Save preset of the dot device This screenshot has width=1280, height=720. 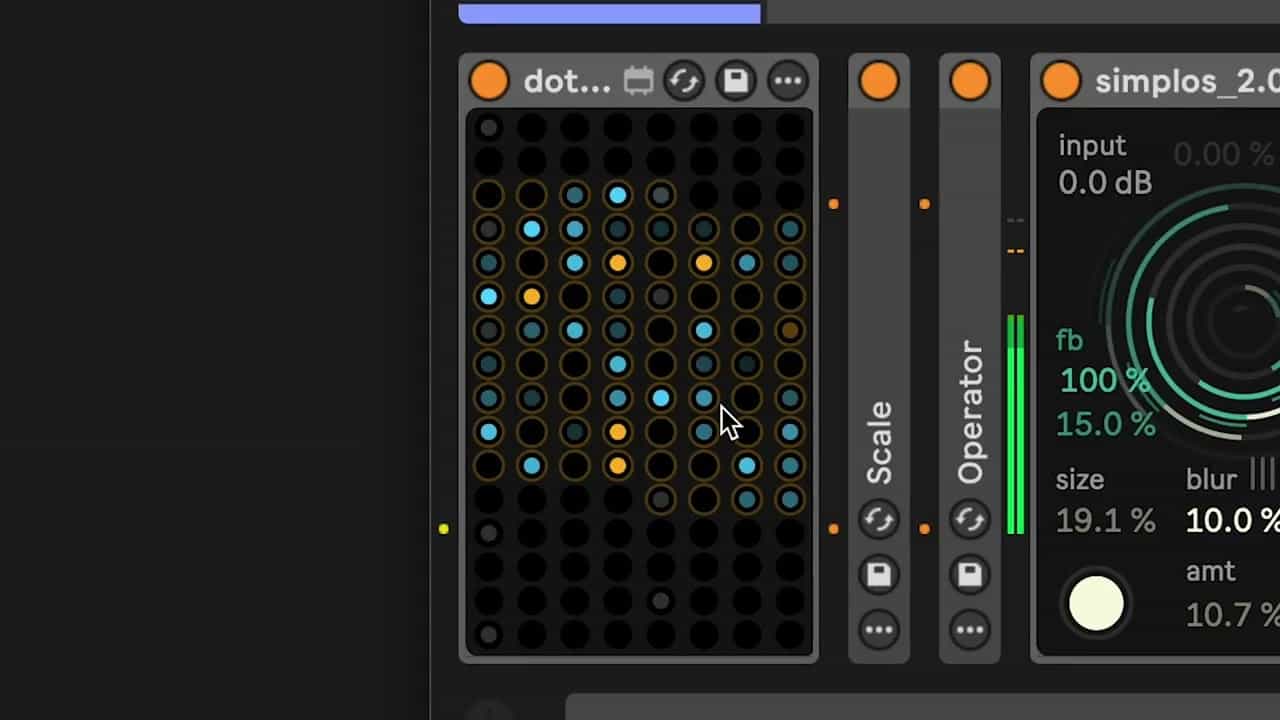pos(736,81)
